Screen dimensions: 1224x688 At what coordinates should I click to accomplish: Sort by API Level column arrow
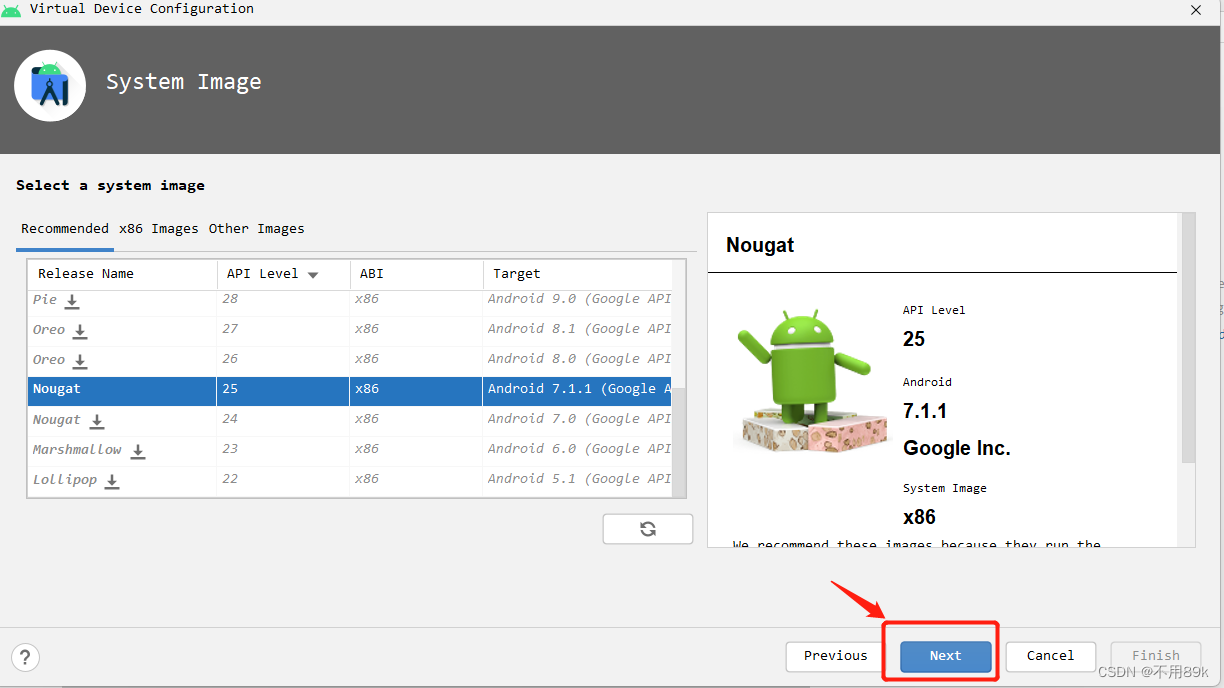(313, 275)
